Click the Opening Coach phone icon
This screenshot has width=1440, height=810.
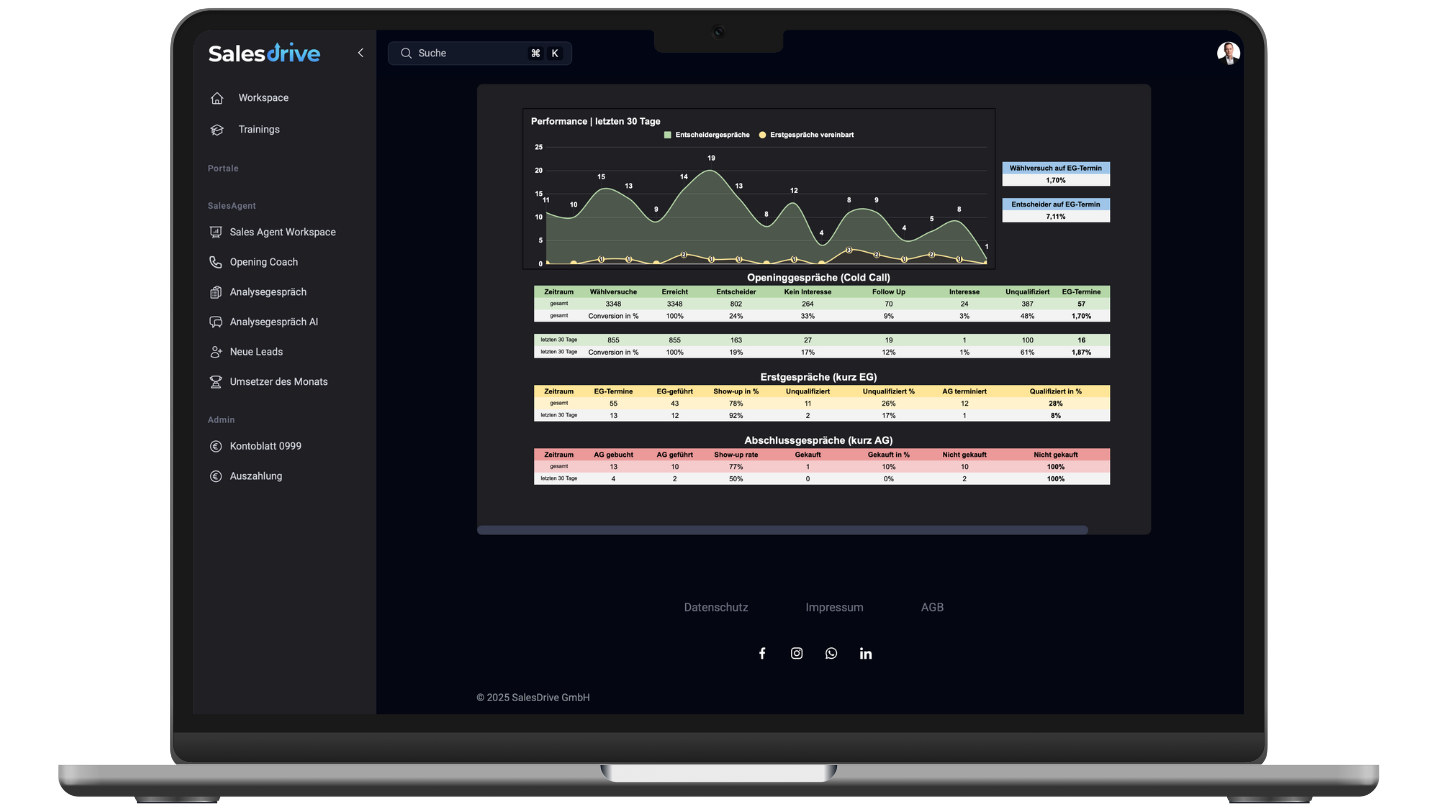click(x=215, y=262)
